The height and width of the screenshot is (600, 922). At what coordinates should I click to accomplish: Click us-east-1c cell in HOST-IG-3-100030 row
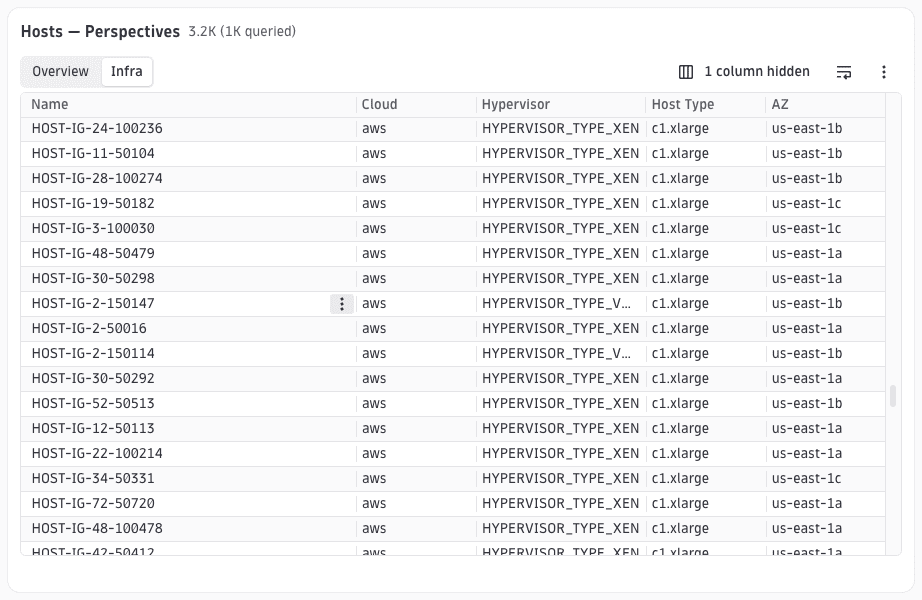click(x=806, y=229)
